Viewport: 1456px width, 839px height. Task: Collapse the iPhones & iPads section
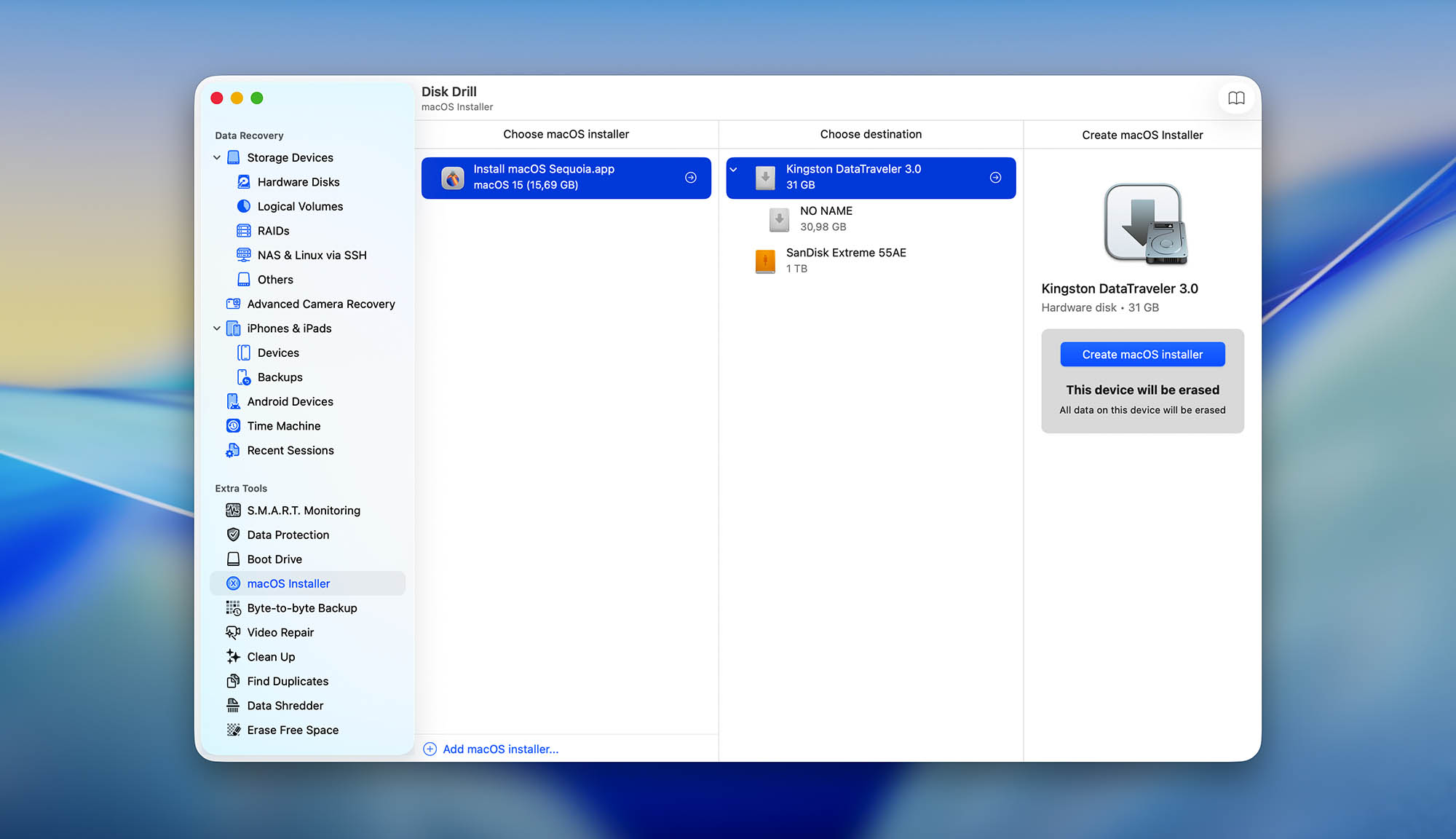(x=216, y=328)
